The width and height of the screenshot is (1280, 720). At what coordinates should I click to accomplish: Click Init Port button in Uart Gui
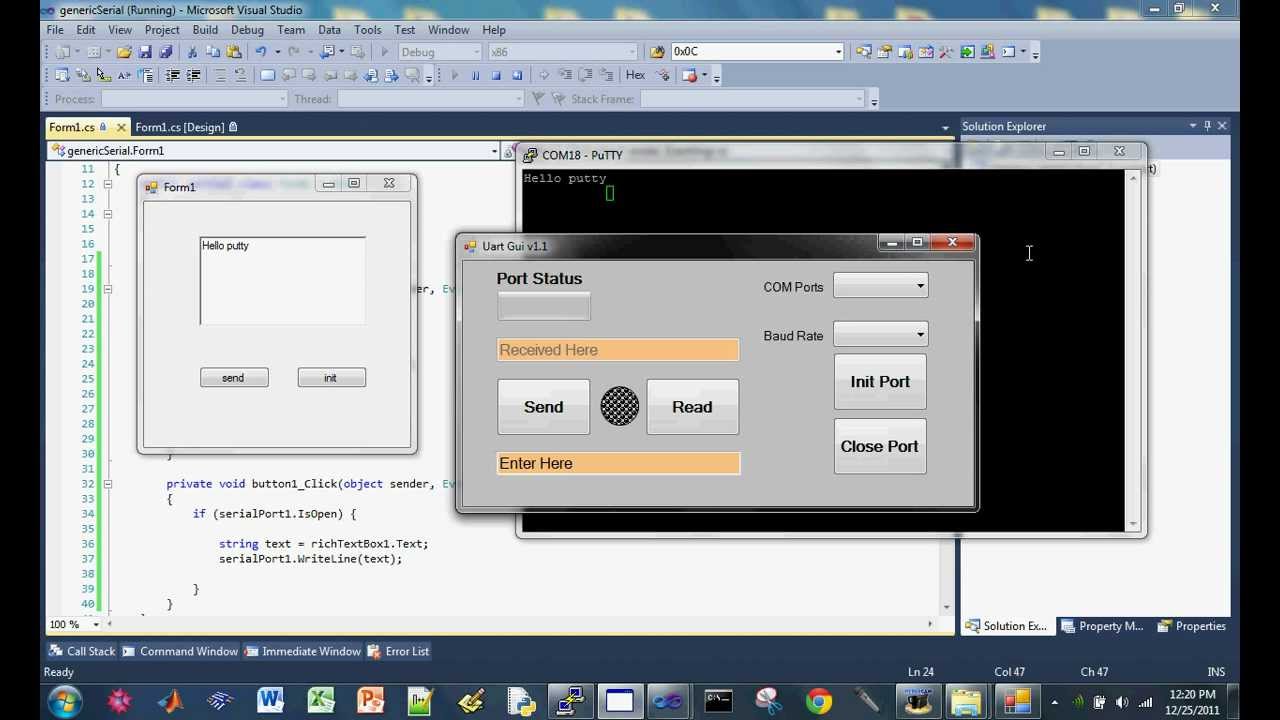880,382
